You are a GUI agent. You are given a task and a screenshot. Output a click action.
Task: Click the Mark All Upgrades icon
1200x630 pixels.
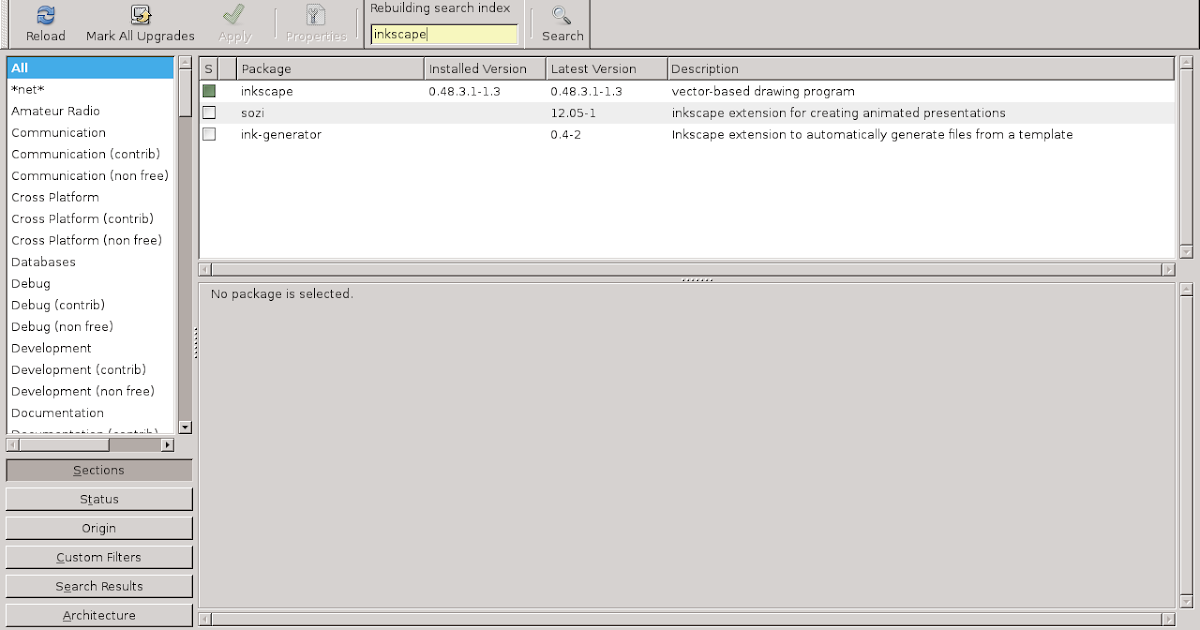[140, 15]
